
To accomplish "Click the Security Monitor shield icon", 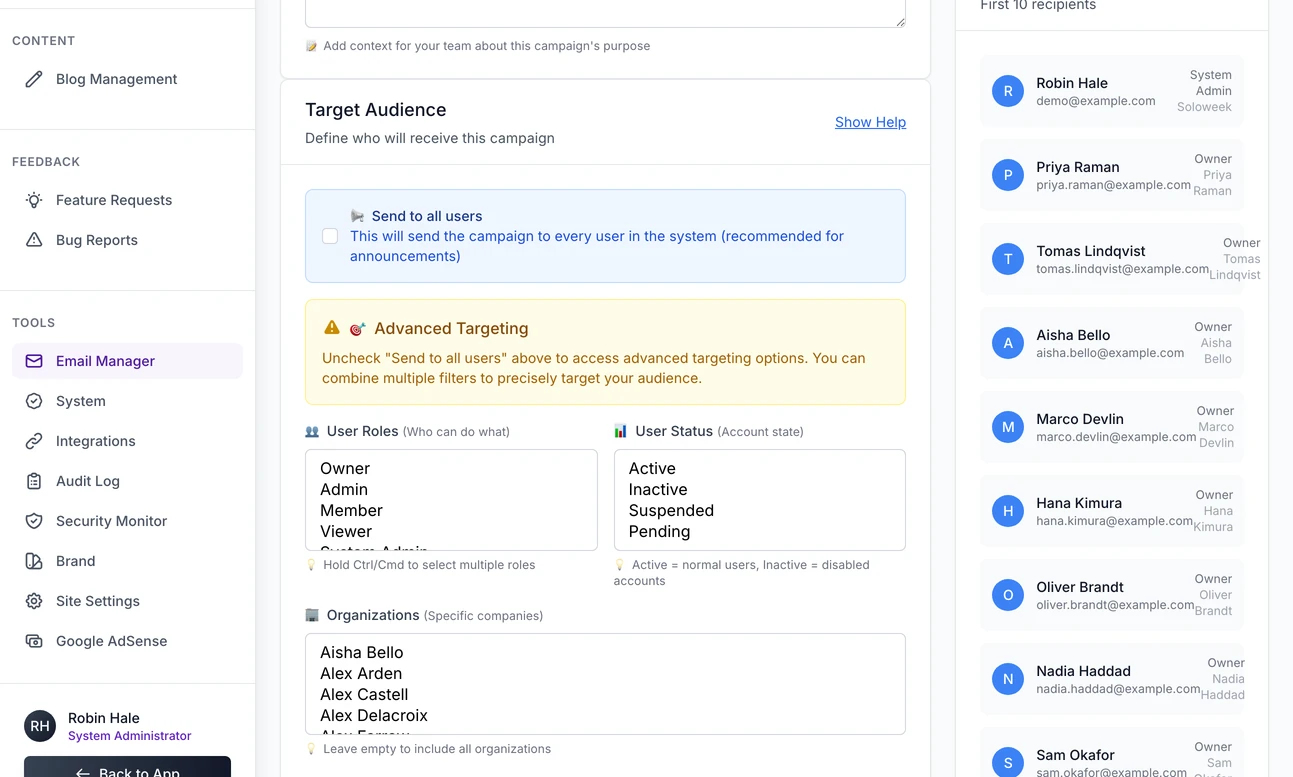I will (34, 521).
